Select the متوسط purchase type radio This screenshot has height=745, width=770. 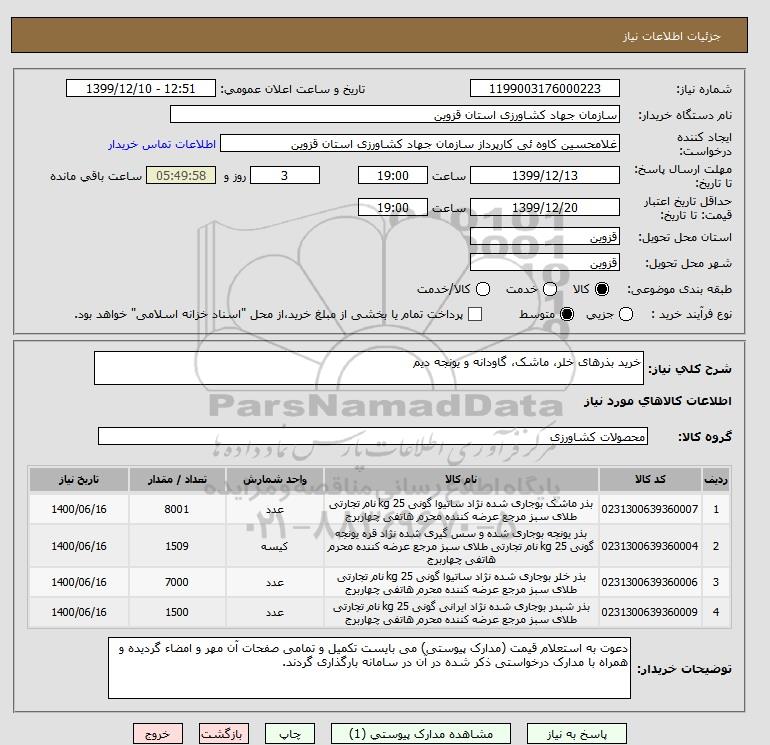coord(567,314)
